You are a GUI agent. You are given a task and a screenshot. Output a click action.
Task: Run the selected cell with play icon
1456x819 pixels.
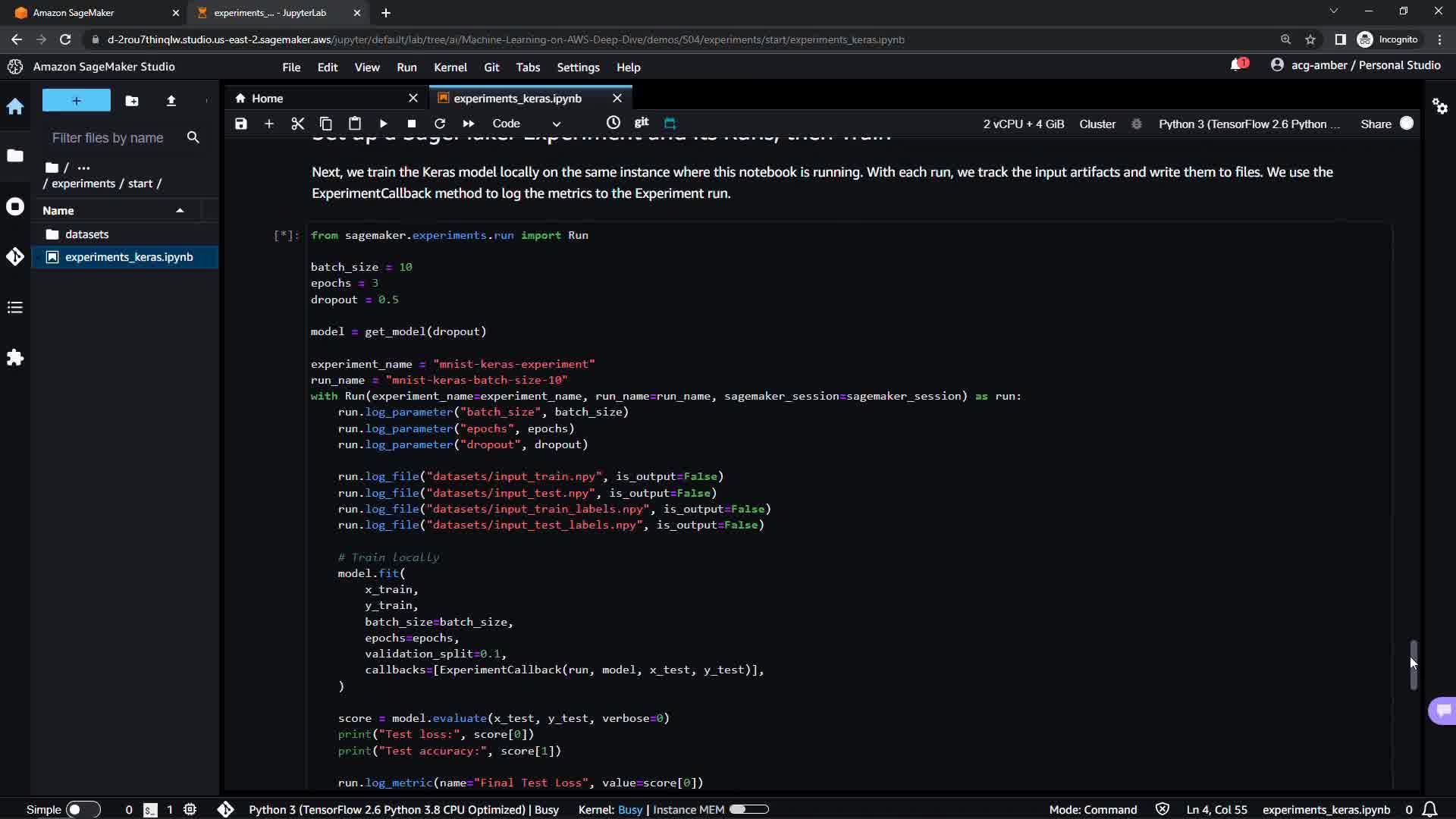383,124
